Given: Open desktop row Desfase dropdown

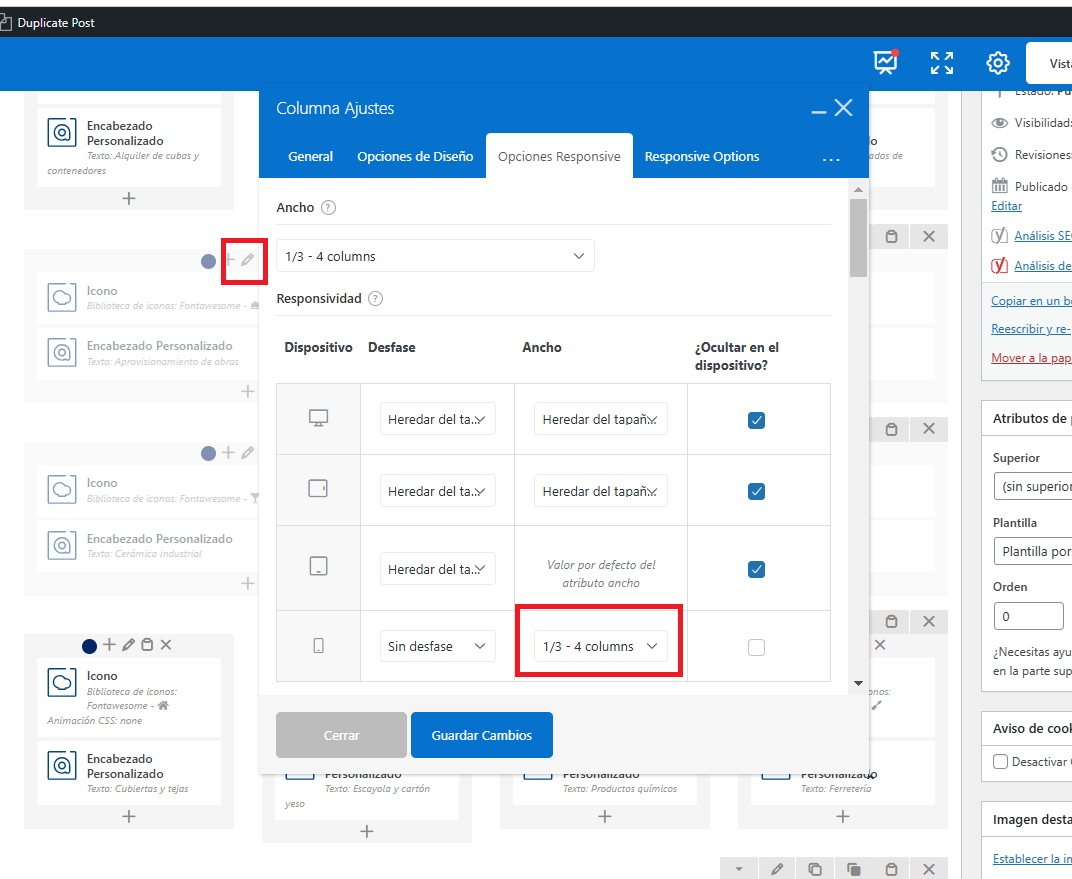Looking at the screenshot, I should pos(438,419).
